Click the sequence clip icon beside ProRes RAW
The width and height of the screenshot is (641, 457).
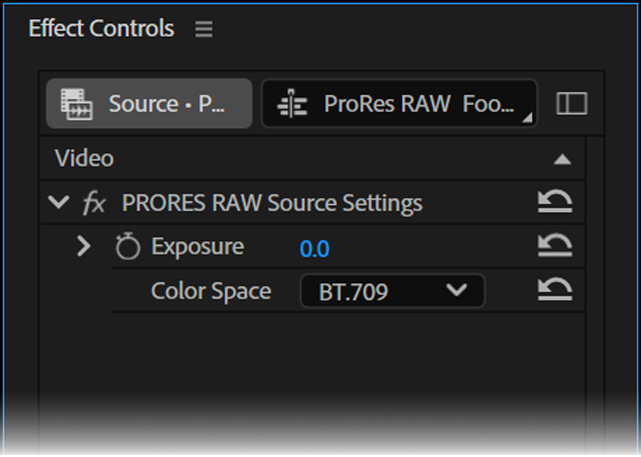pyautogui.click(x=292, y=103)
